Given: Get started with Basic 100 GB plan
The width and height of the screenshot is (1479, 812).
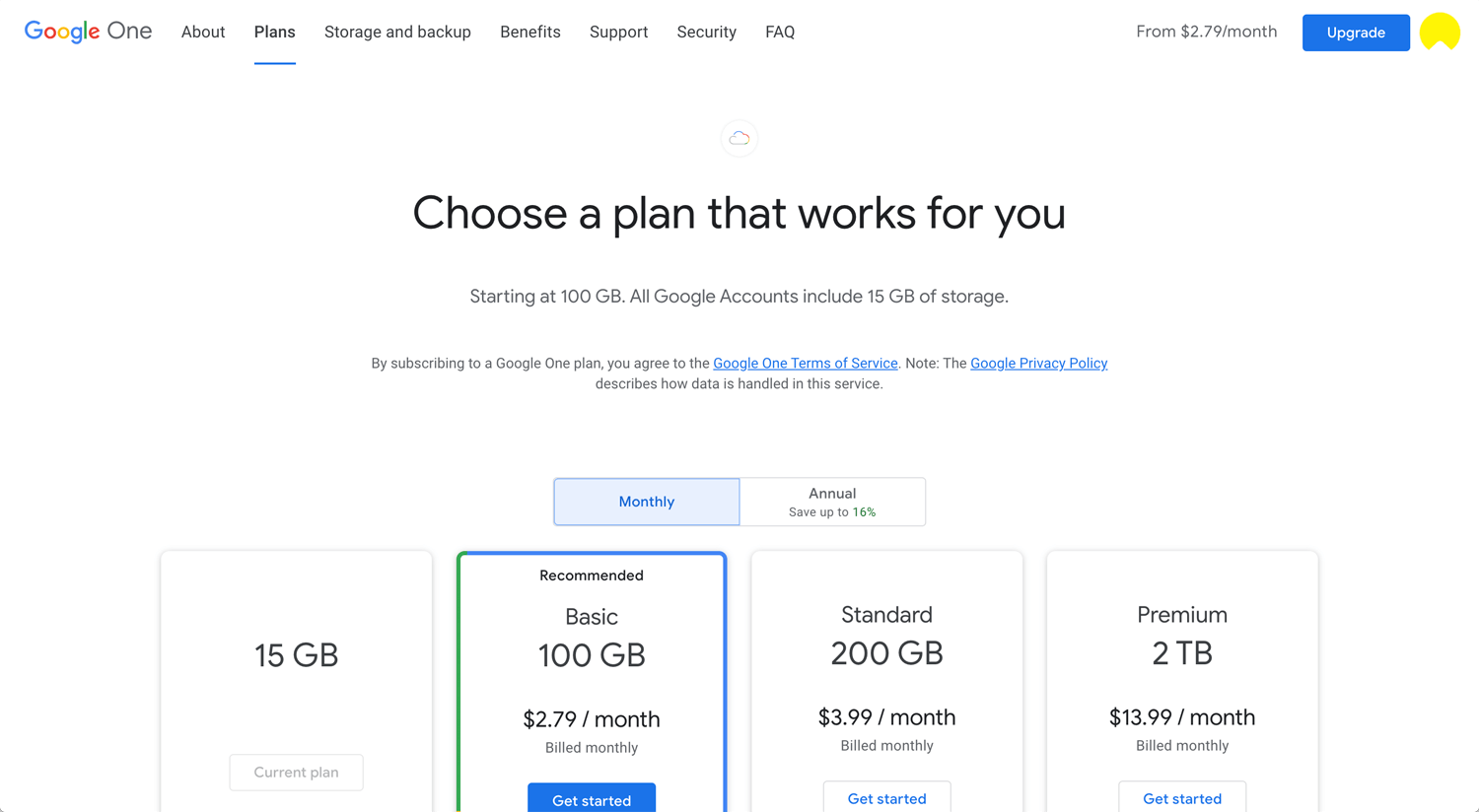Looking at the screenshot, I should [x=592, y=798].
